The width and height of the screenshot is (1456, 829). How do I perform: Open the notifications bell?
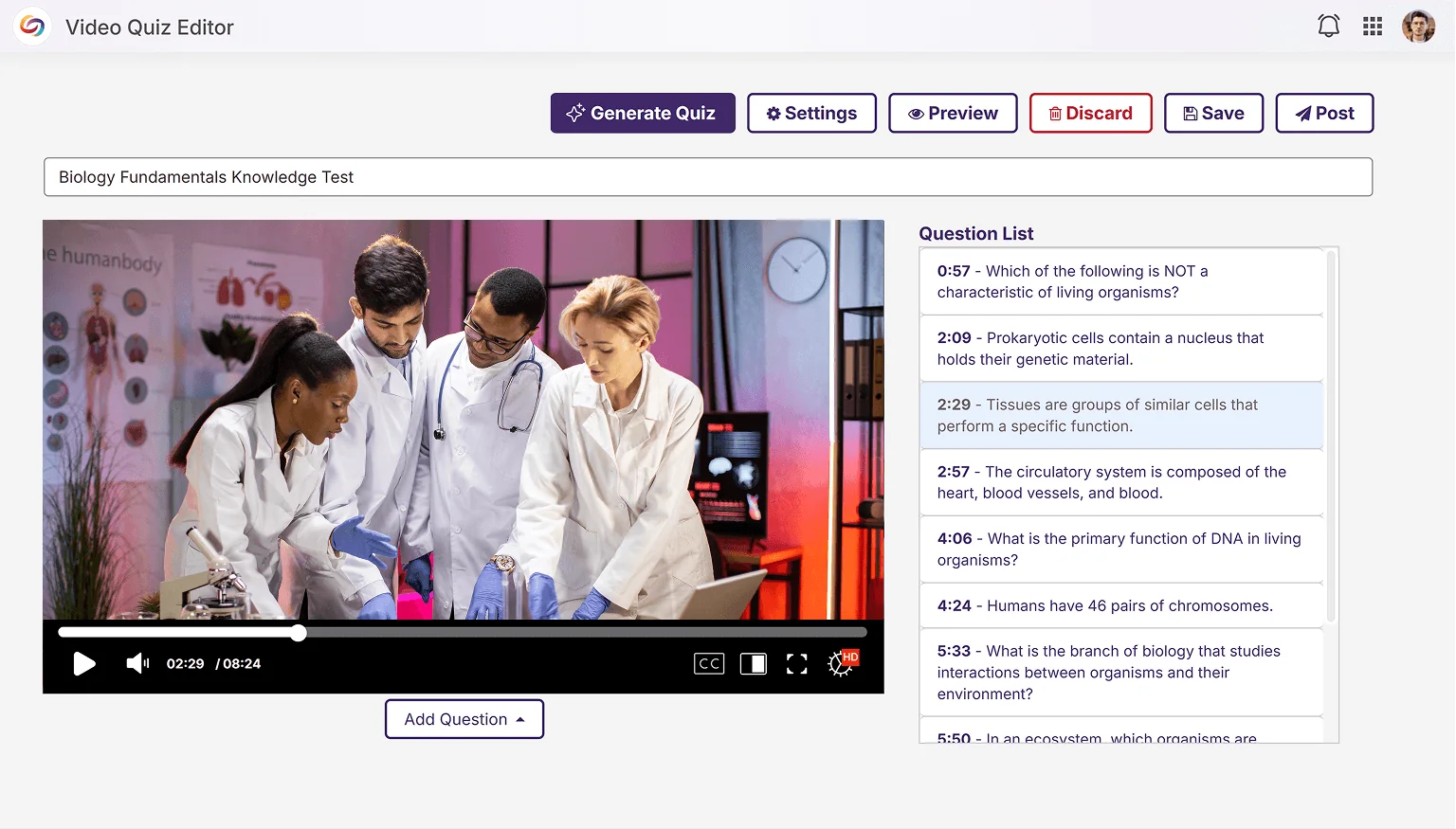(1328, 27)
